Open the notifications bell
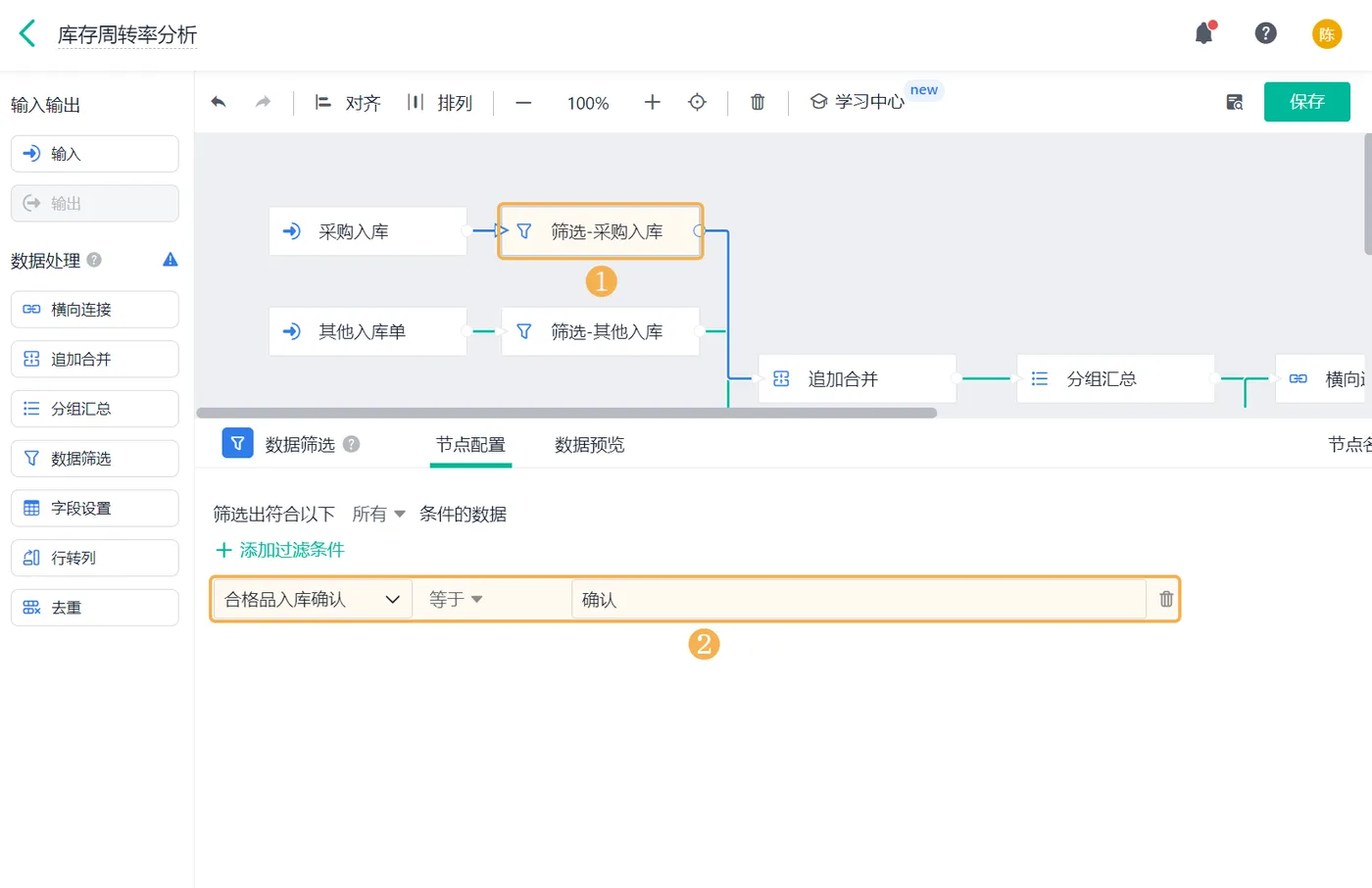The image size is (1372, 888). (x=1204, y=33)
